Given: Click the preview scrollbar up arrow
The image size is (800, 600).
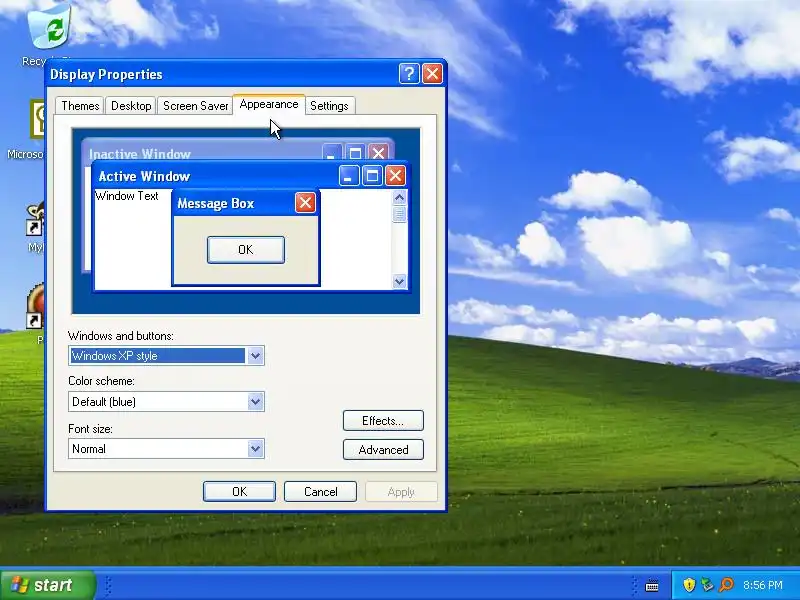Looking at the screenshot, I should click(399, 197).
